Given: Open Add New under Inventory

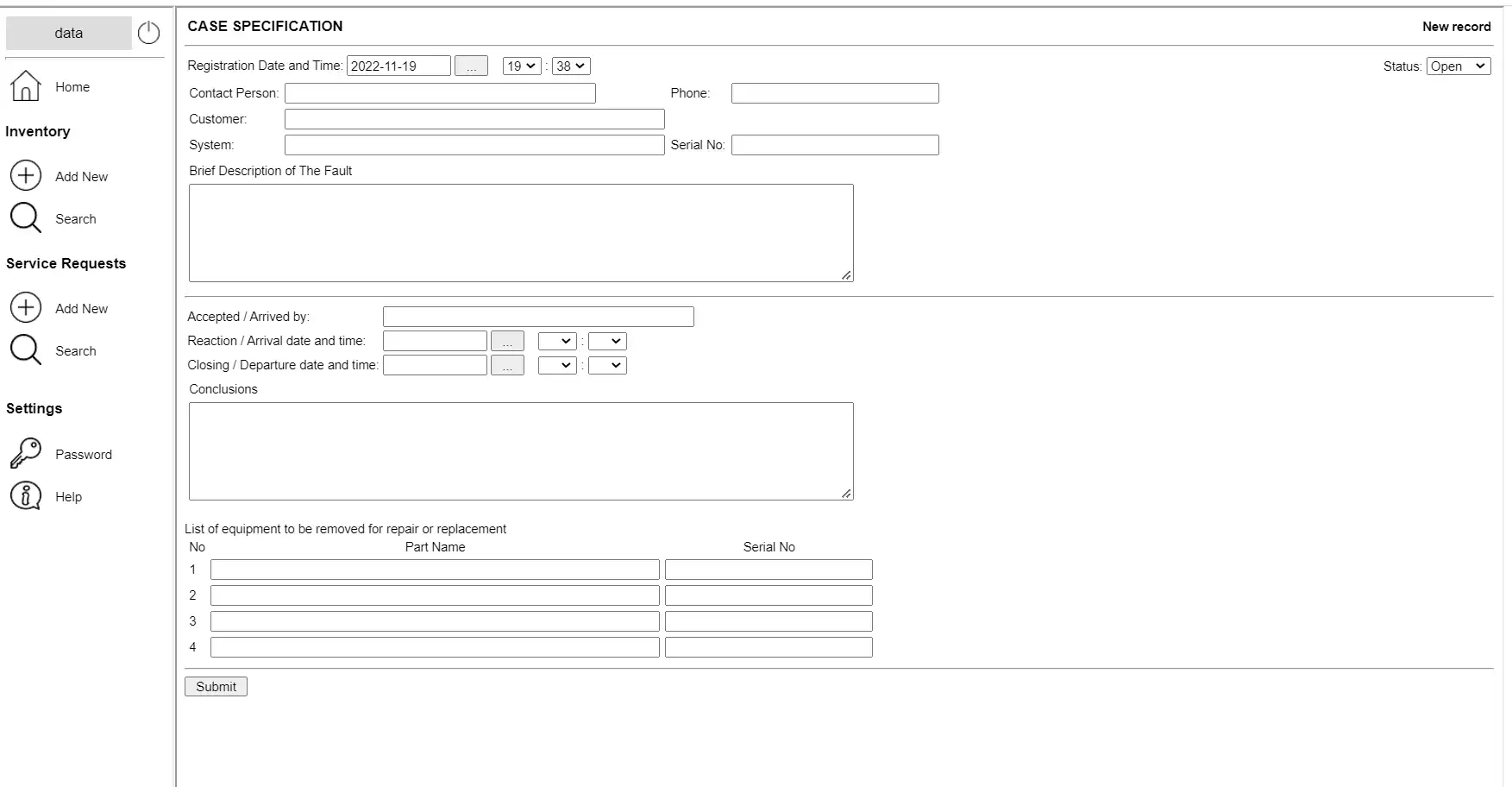Looking at the screenshot, I should (x=82, y=177).
